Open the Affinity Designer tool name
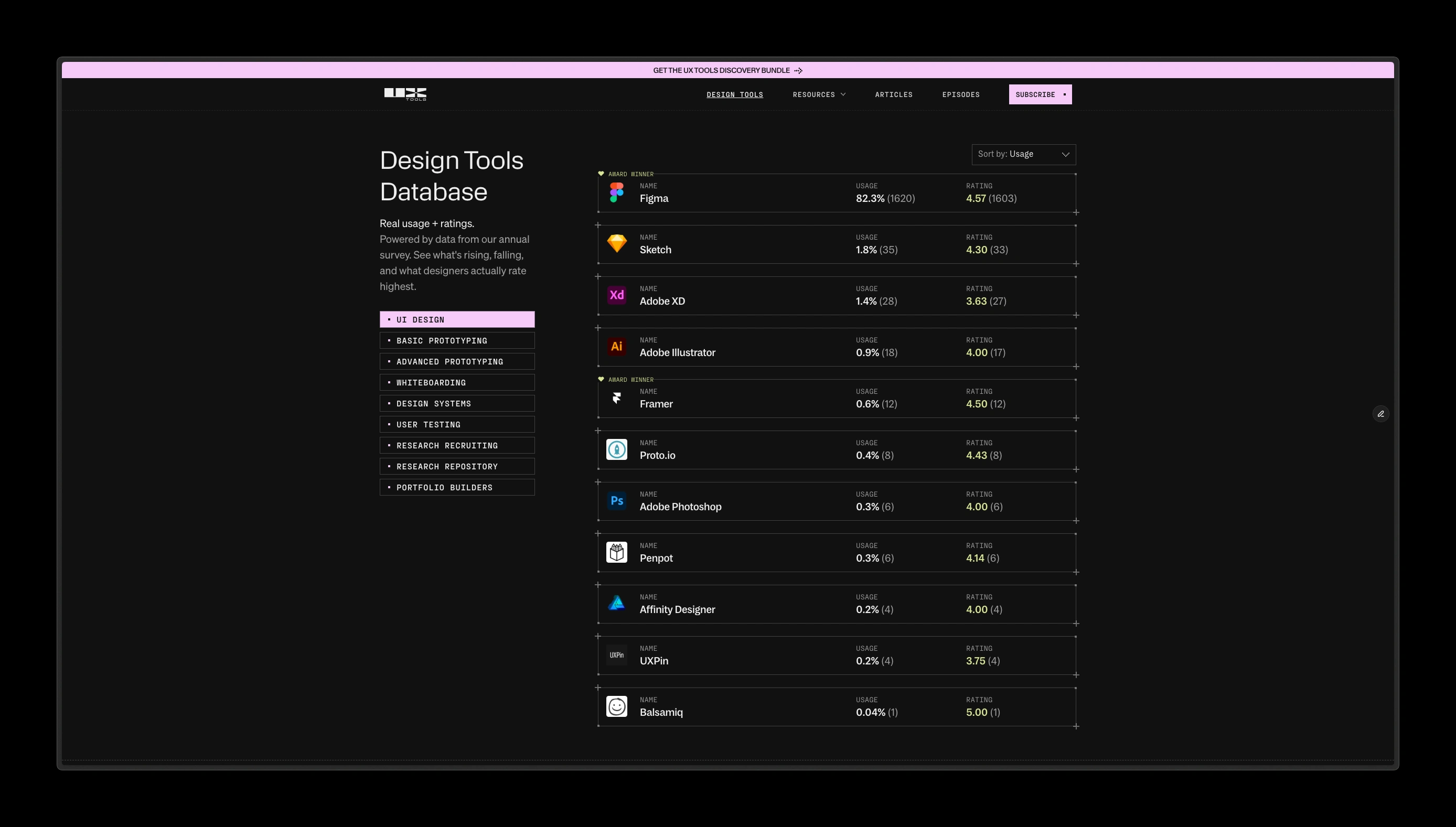1456x827 pixels. point(677,609)
